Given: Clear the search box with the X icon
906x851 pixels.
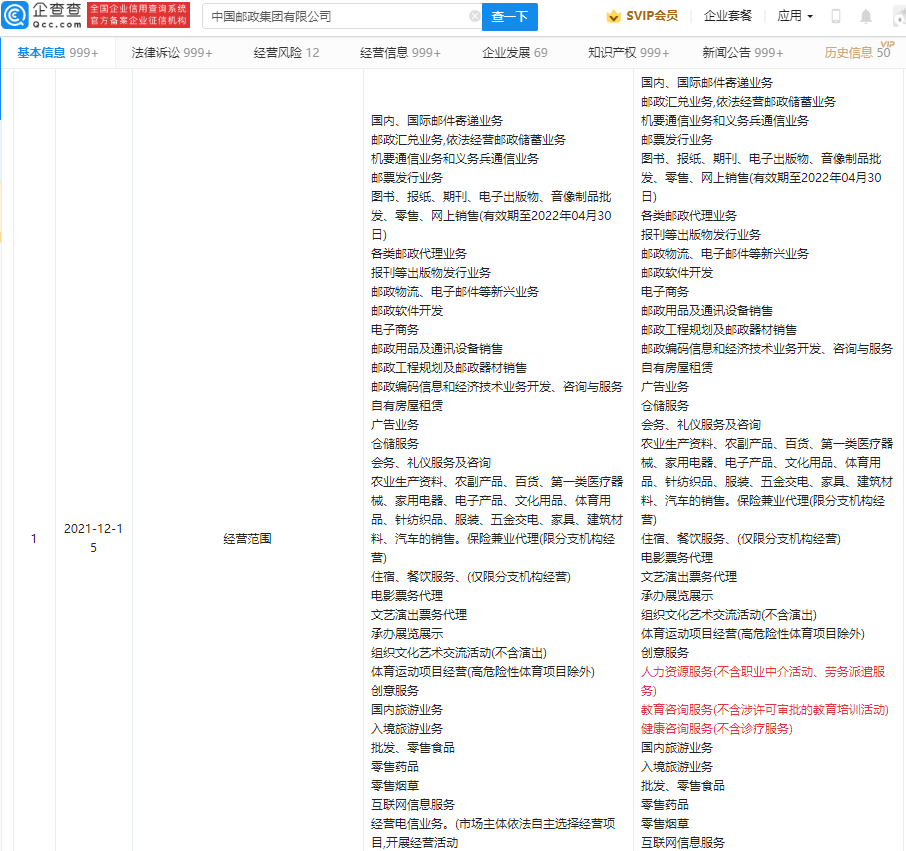Looking at the screenshot, I should click(x=474, y=16).
